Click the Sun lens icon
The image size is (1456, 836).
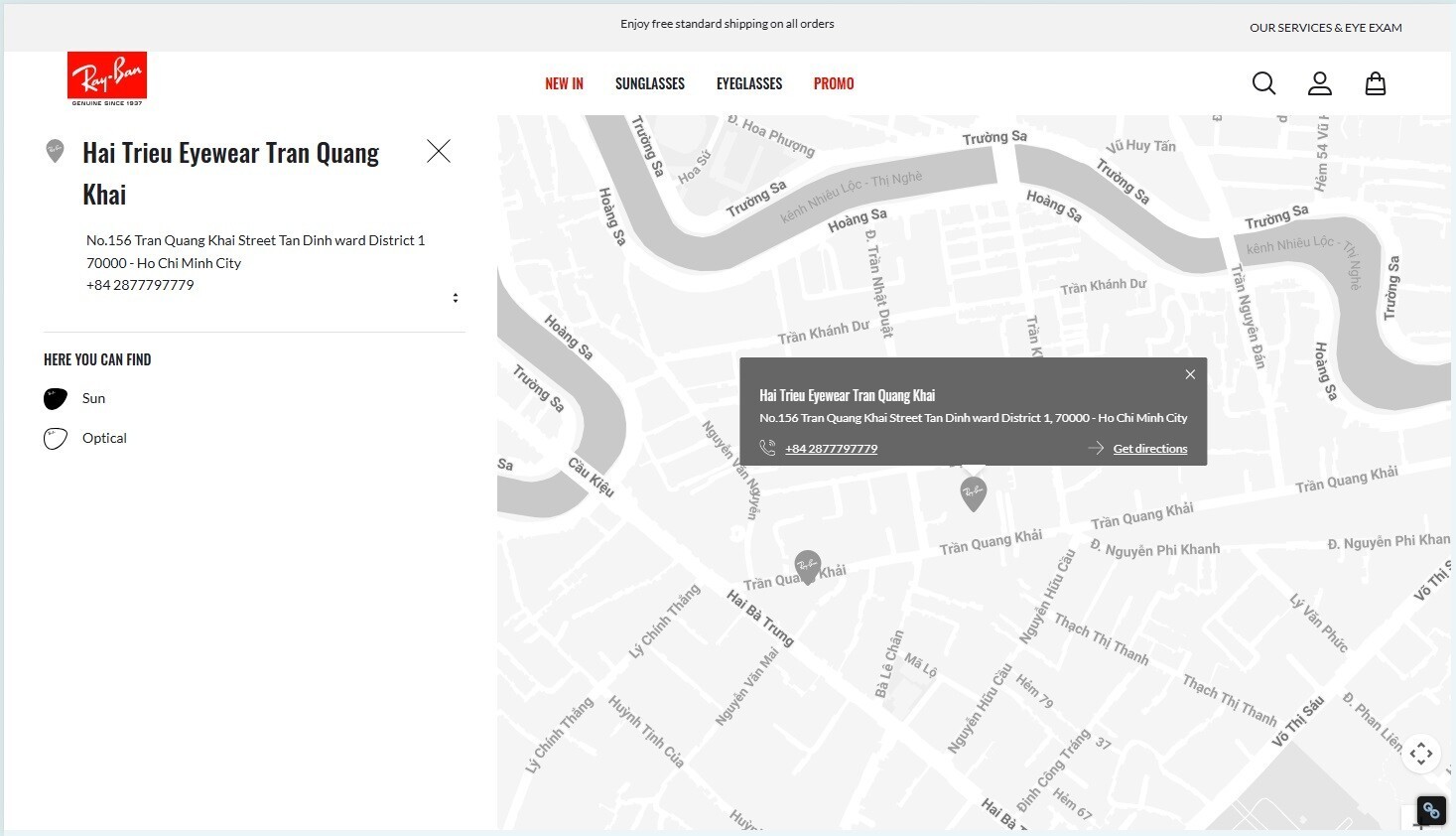point(56,398)
